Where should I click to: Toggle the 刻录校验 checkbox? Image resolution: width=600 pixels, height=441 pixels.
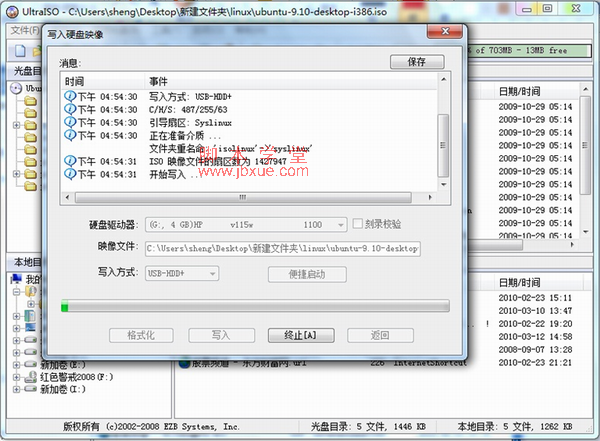tap(357, 224)
